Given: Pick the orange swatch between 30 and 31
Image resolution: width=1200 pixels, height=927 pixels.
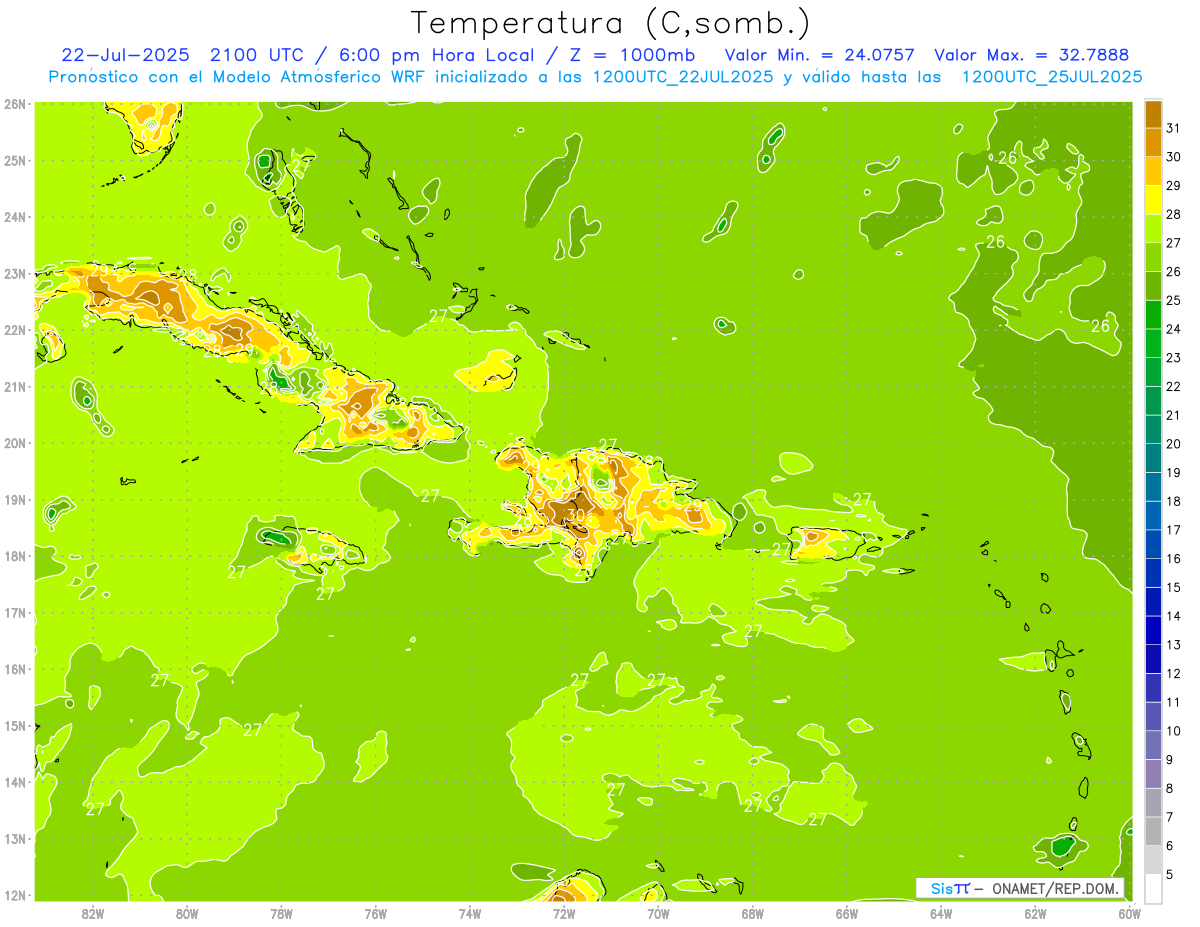Looking at the screenshot, I should (x=1153, y=142).
